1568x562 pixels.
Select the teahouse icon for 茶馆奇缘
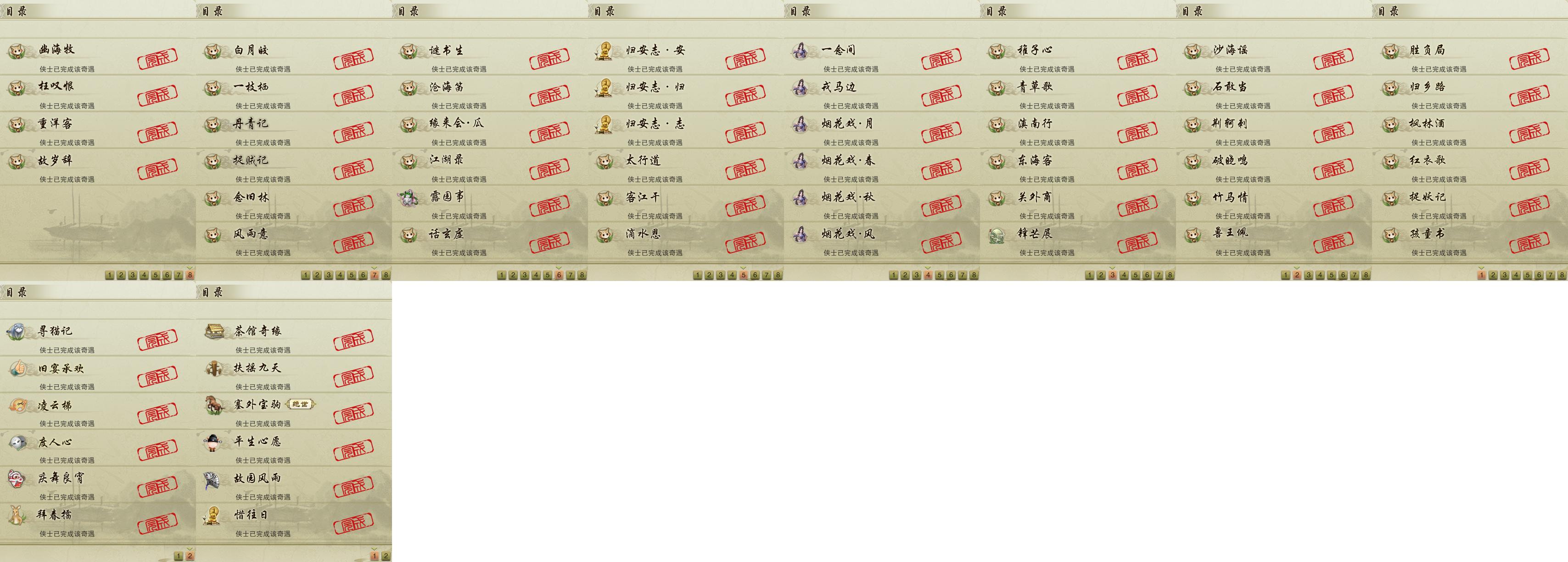[213, 332]
